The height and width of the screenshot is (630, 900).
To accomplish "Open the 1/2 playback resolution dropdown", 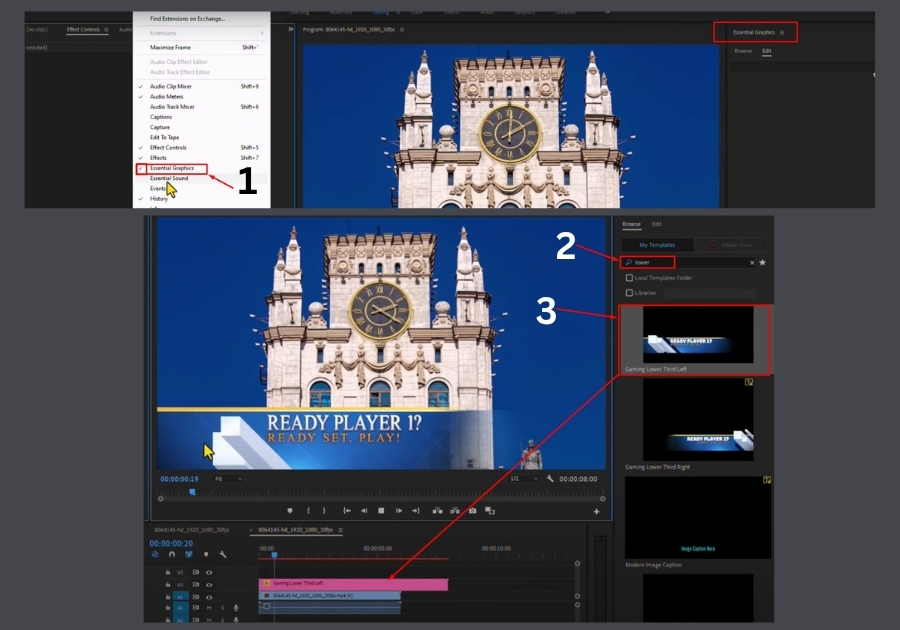I will 524,479.
